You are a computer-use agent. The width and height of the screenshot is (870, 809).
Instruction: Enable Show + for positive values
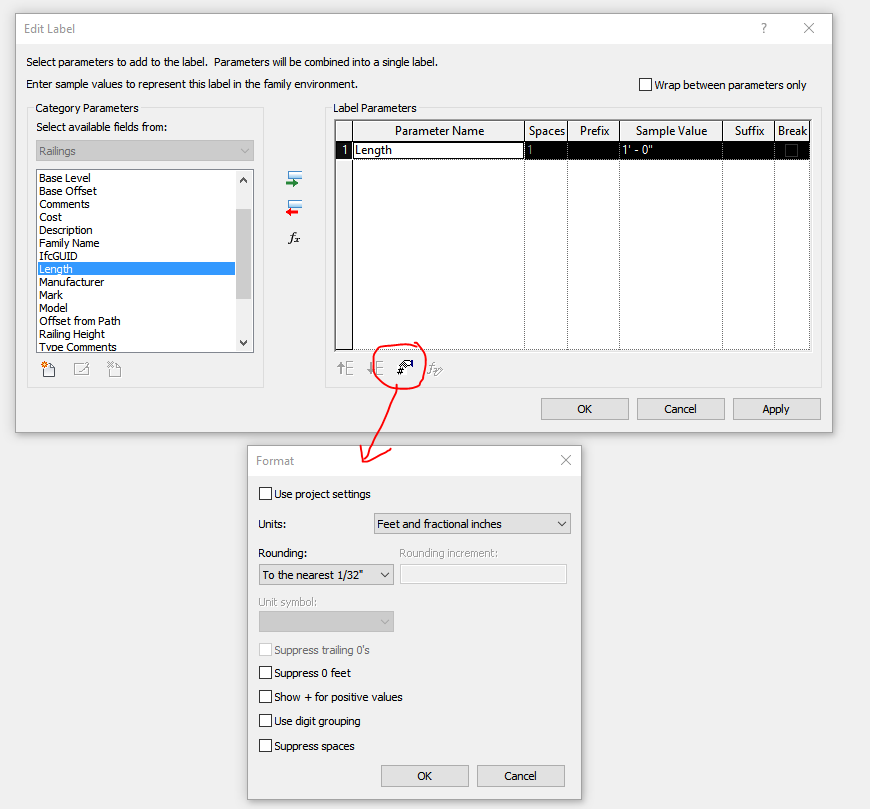[x=265, y=697]
